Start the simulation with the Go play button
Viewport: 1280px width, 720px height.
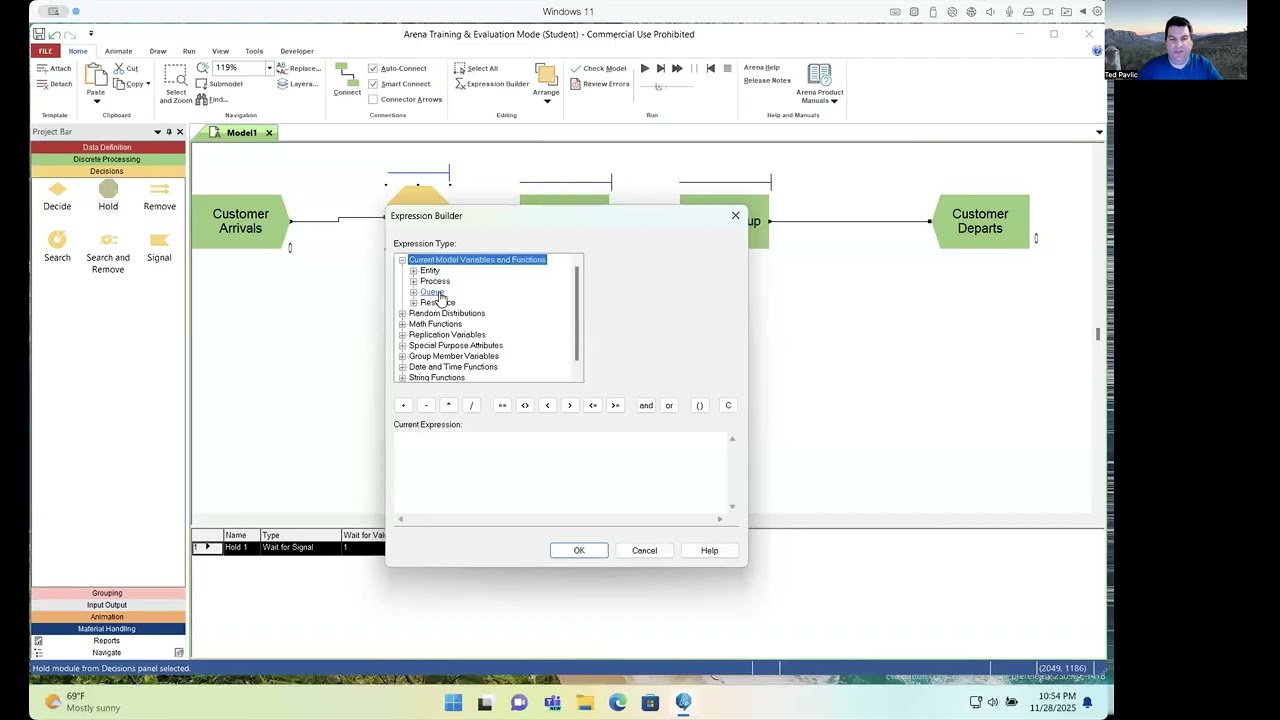coord(645,68)
